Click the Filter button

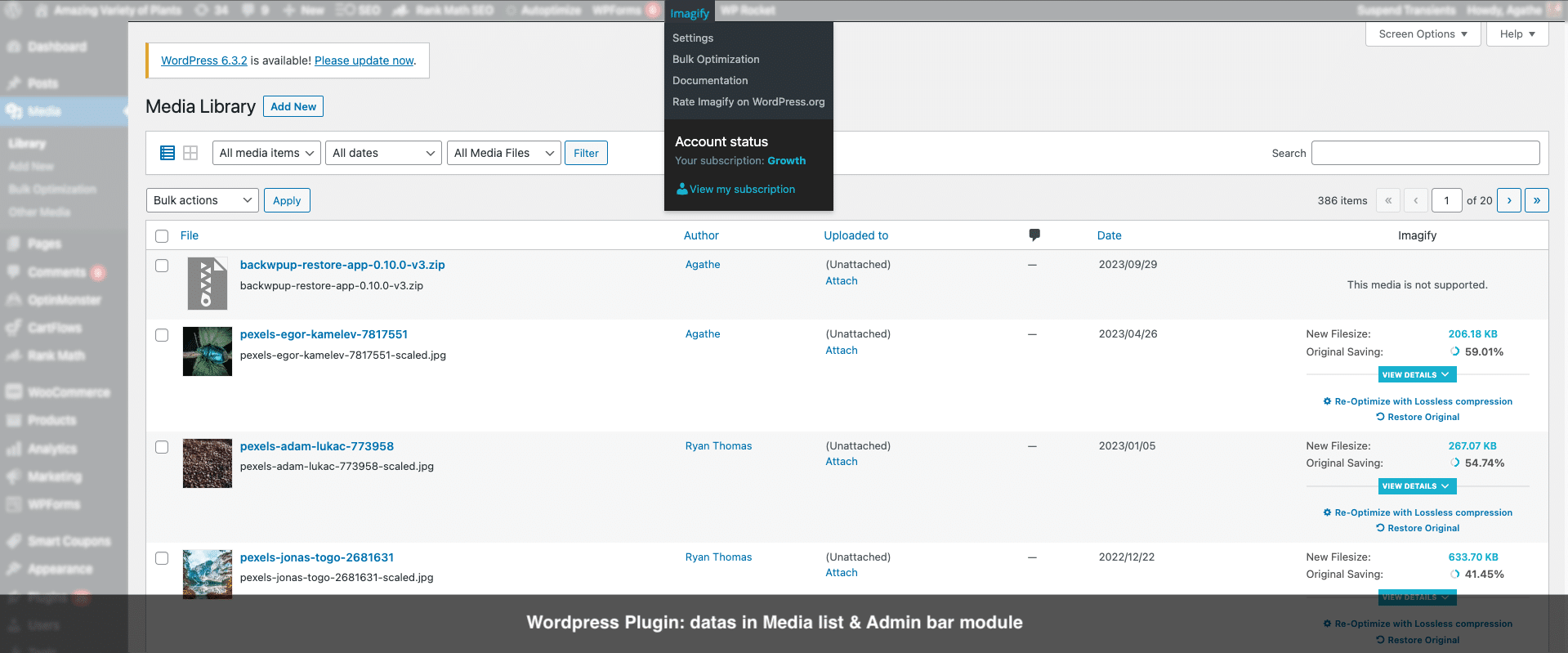[586, 153]
